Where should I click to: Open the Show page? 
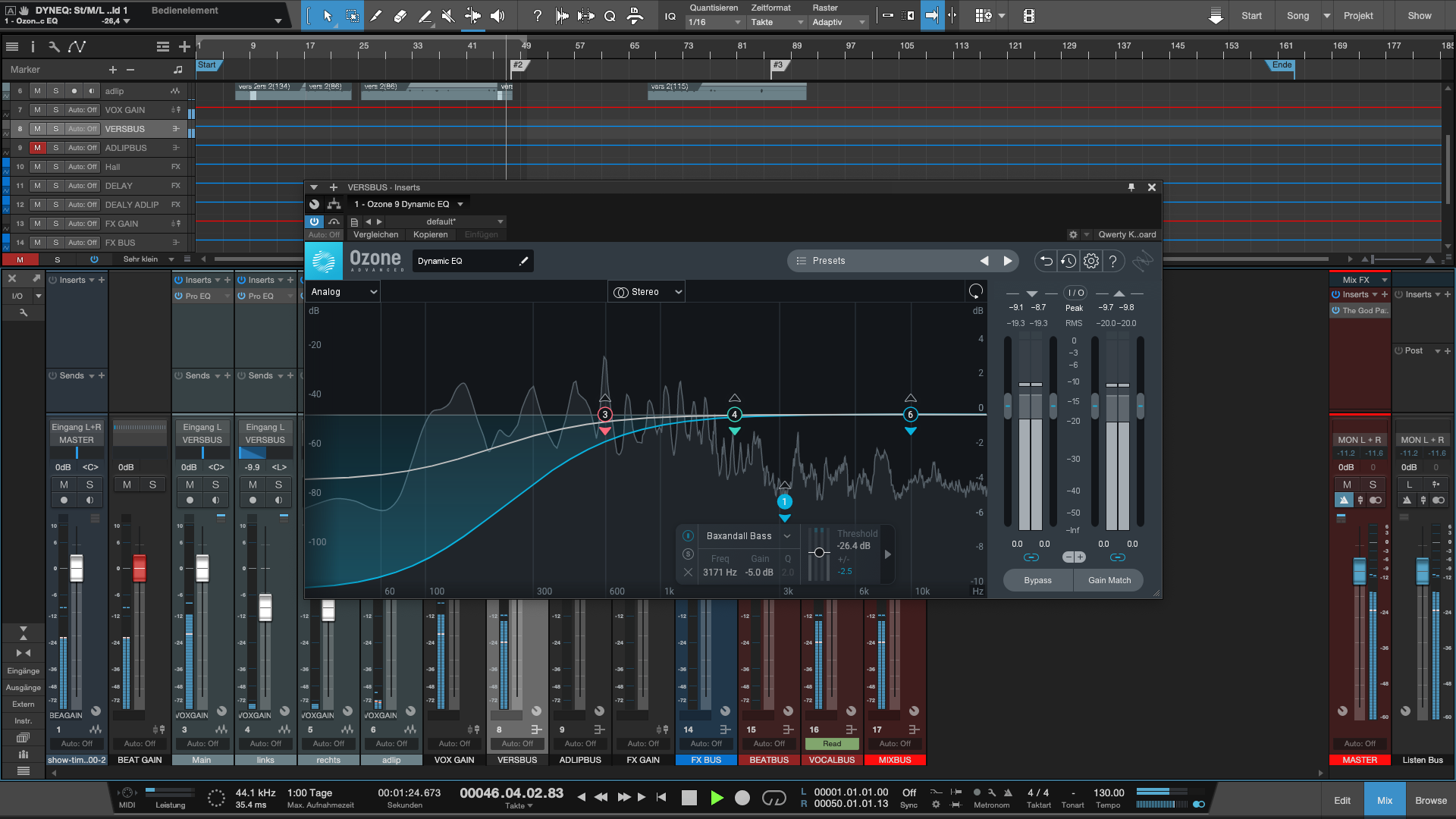click(1420, 16)
